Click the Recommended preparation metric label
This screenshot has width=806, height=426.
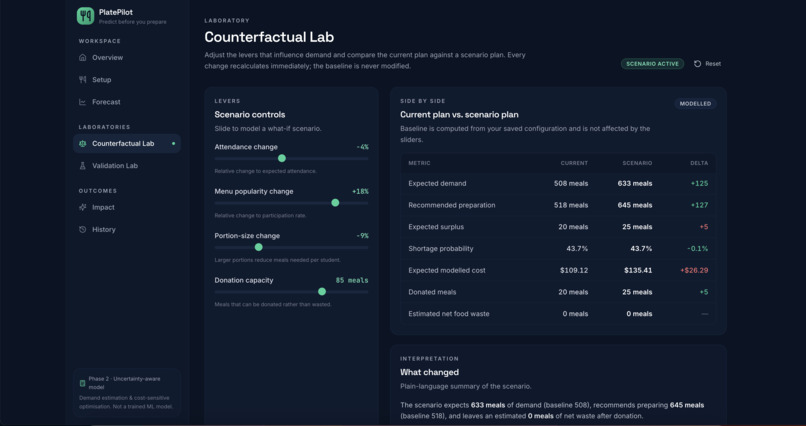pos(452,205)
